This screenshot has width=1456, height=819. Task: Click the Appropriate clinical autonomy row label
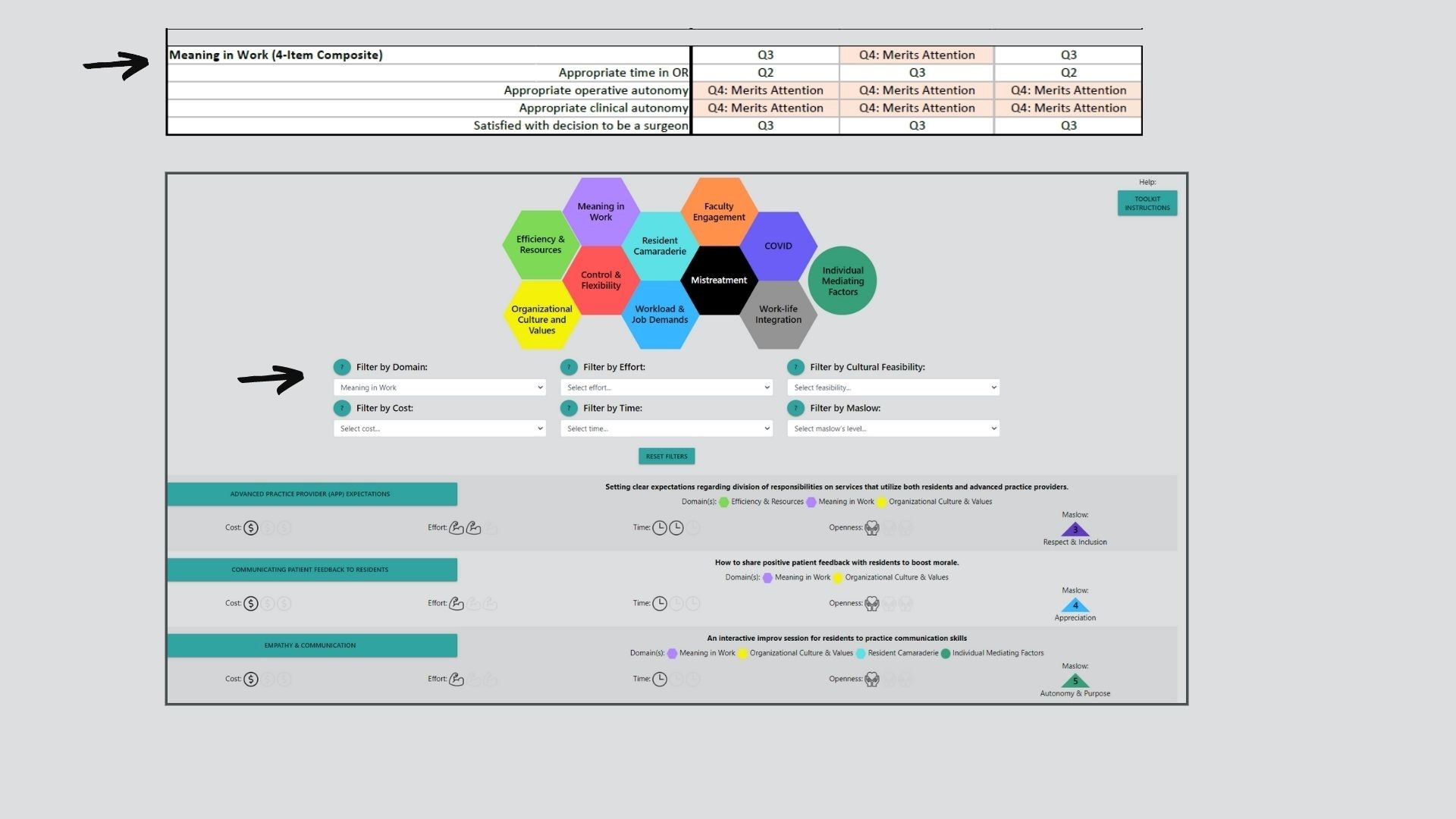click(x=604, y=108)
